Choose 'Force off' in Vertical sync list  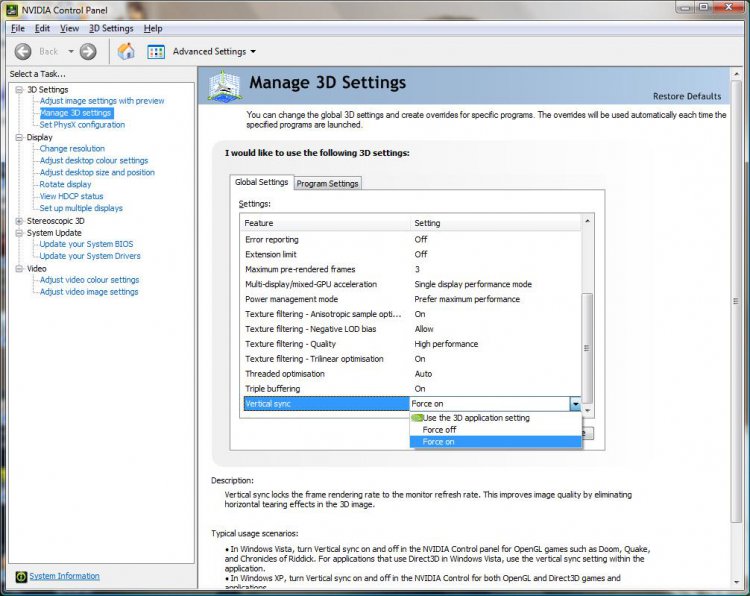496,430
